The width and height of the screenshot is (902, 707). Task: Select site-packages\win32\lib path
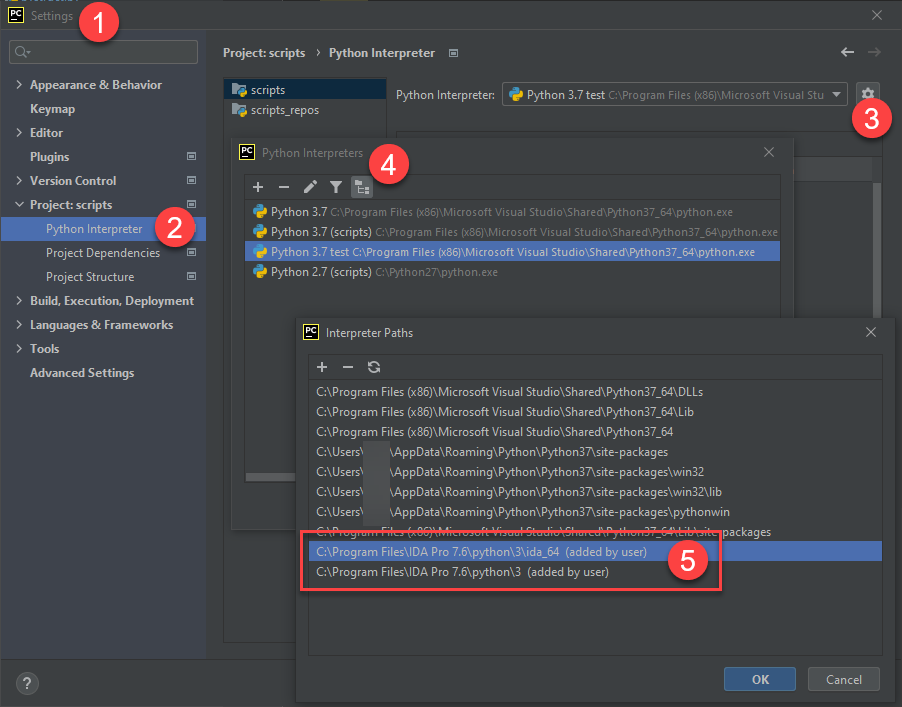pyautogui.click(x=595, y=492)
